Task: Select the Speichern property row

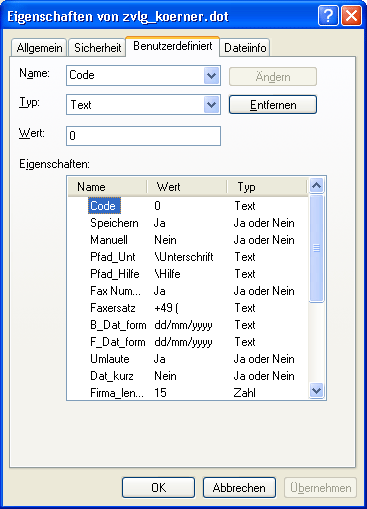Action: coord(188,223)
